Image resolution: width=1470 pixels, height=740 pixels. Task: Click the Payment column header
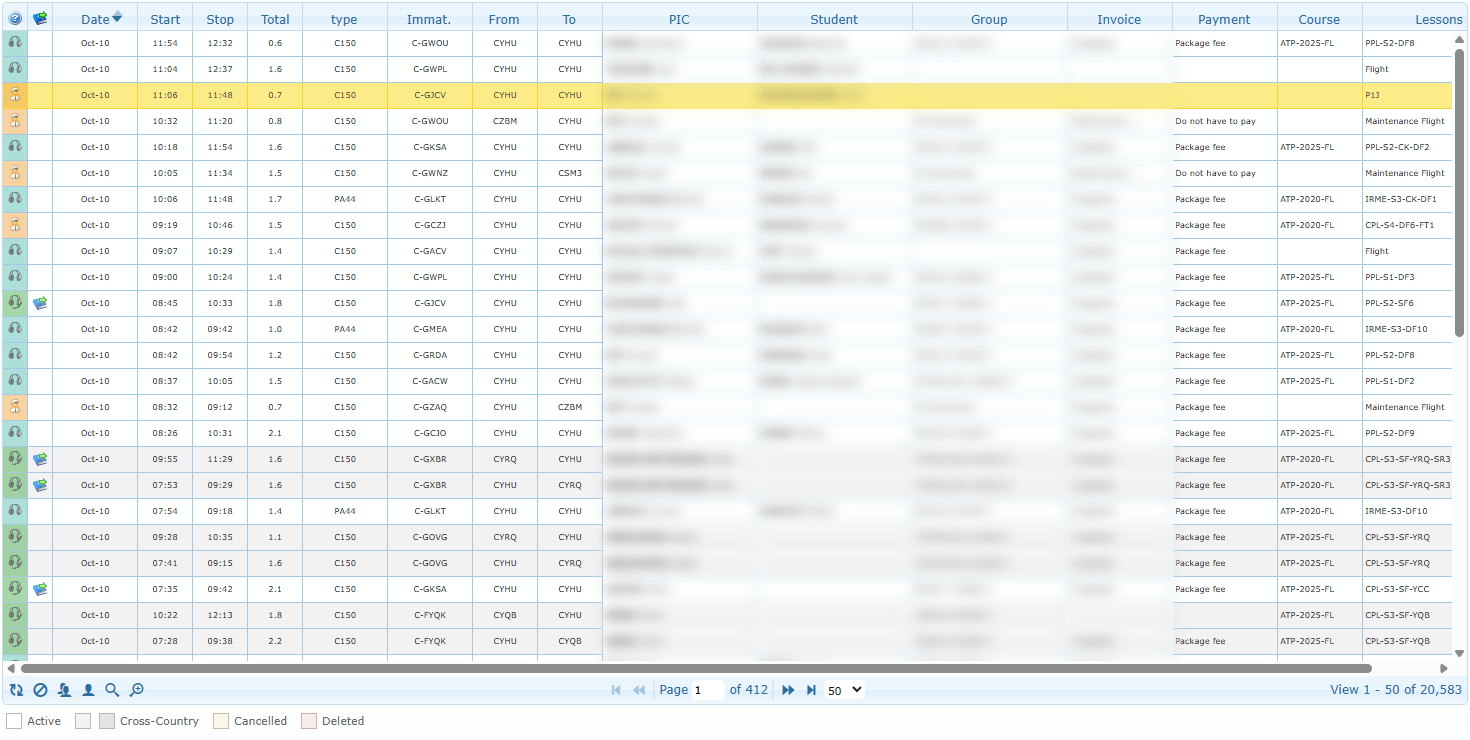[x=1224, y=19]
